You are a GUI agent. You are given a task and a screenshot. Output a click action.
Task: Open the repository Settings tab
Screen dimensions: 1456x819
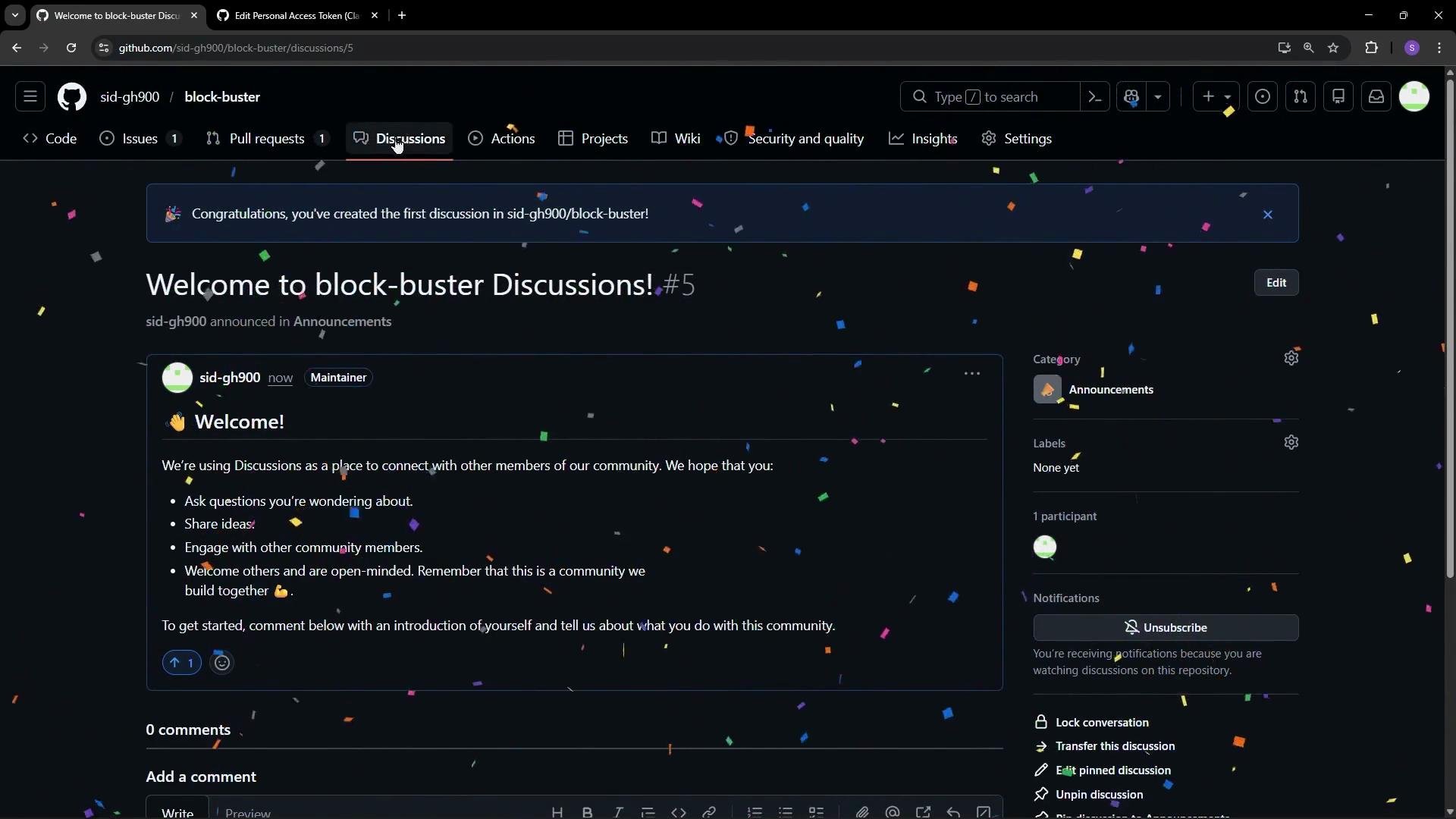(1017, 139)
